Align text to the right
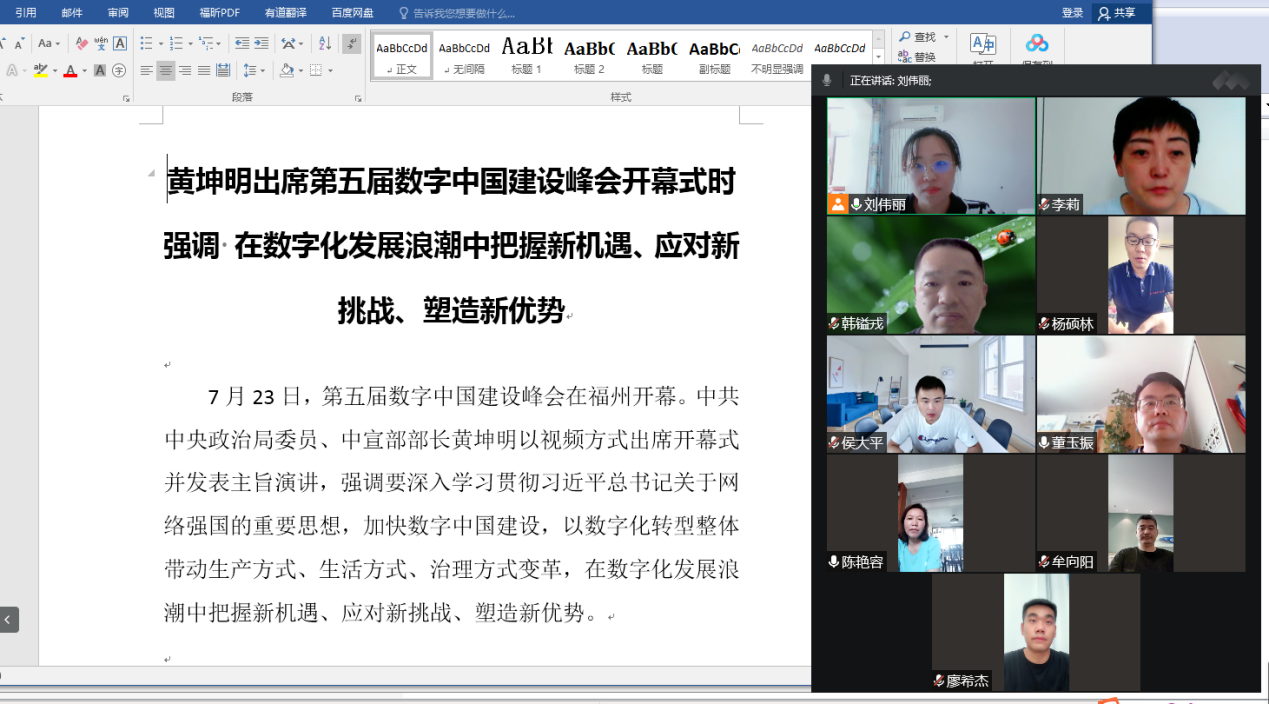Screen dimensions: 1269x704 [185, 71]
